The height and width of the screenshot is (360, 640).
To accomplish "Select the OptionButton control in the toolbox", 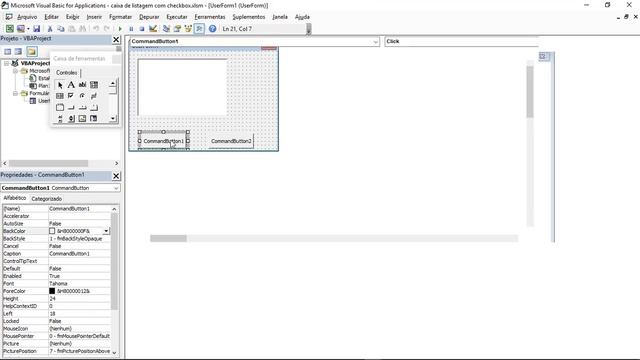I will (82, 96).
